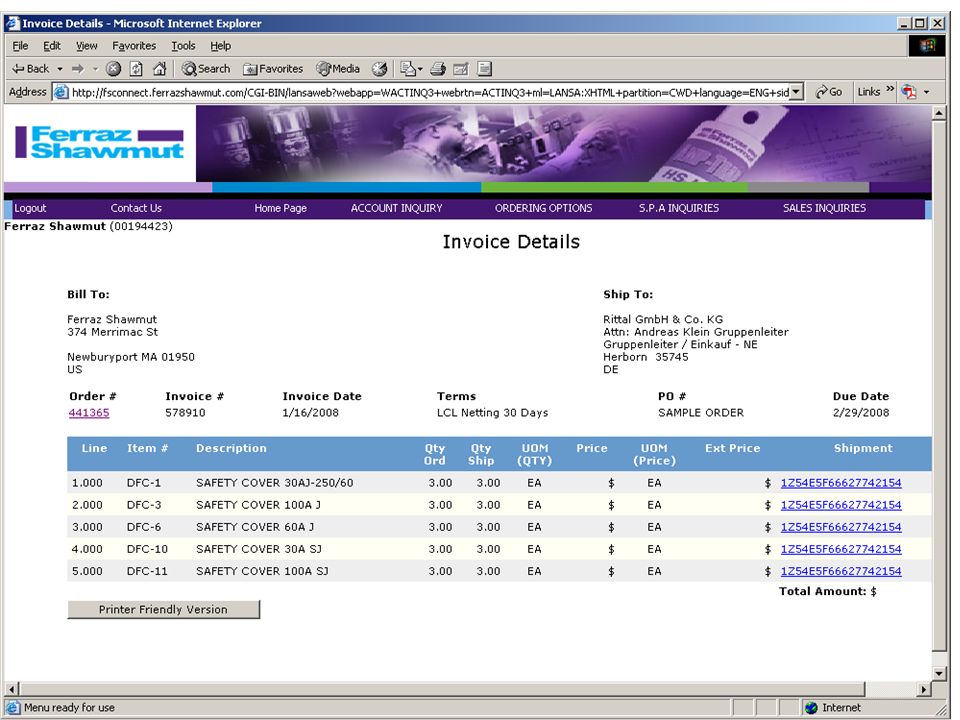Click the Windows flag throbber icon
The height and width of the screenshot is (720, 960).
[927, 46]
